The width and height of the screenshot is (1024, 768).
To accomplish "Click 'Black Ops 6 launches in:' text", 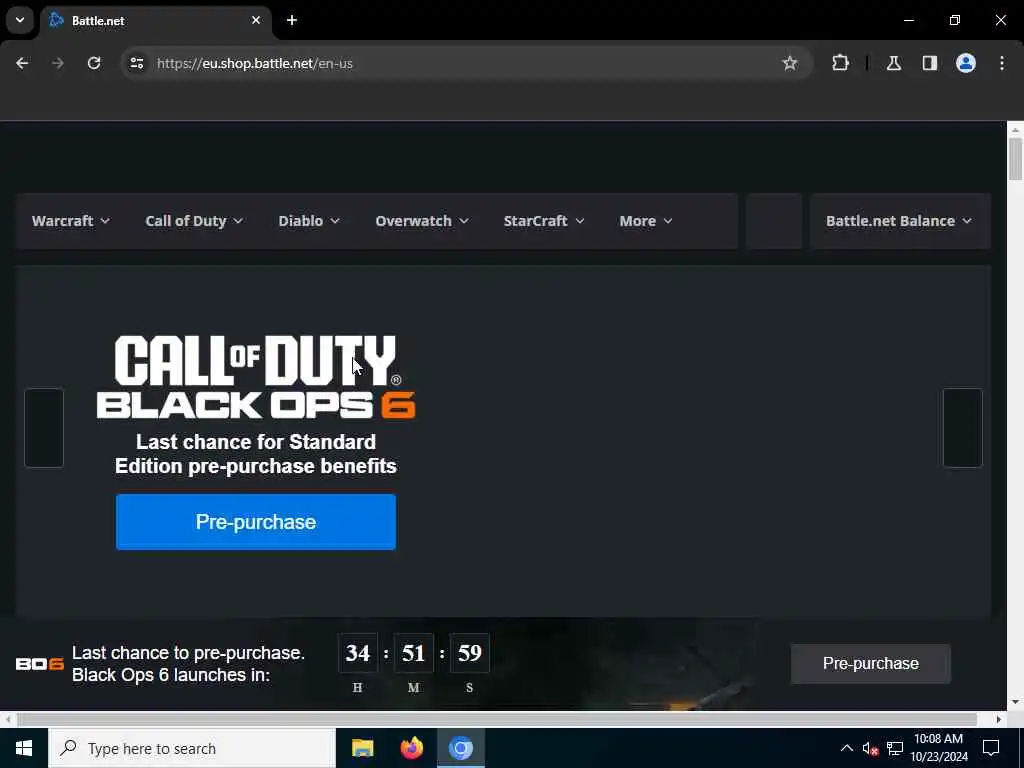I will pyautogui.click(x=170, y=675).
